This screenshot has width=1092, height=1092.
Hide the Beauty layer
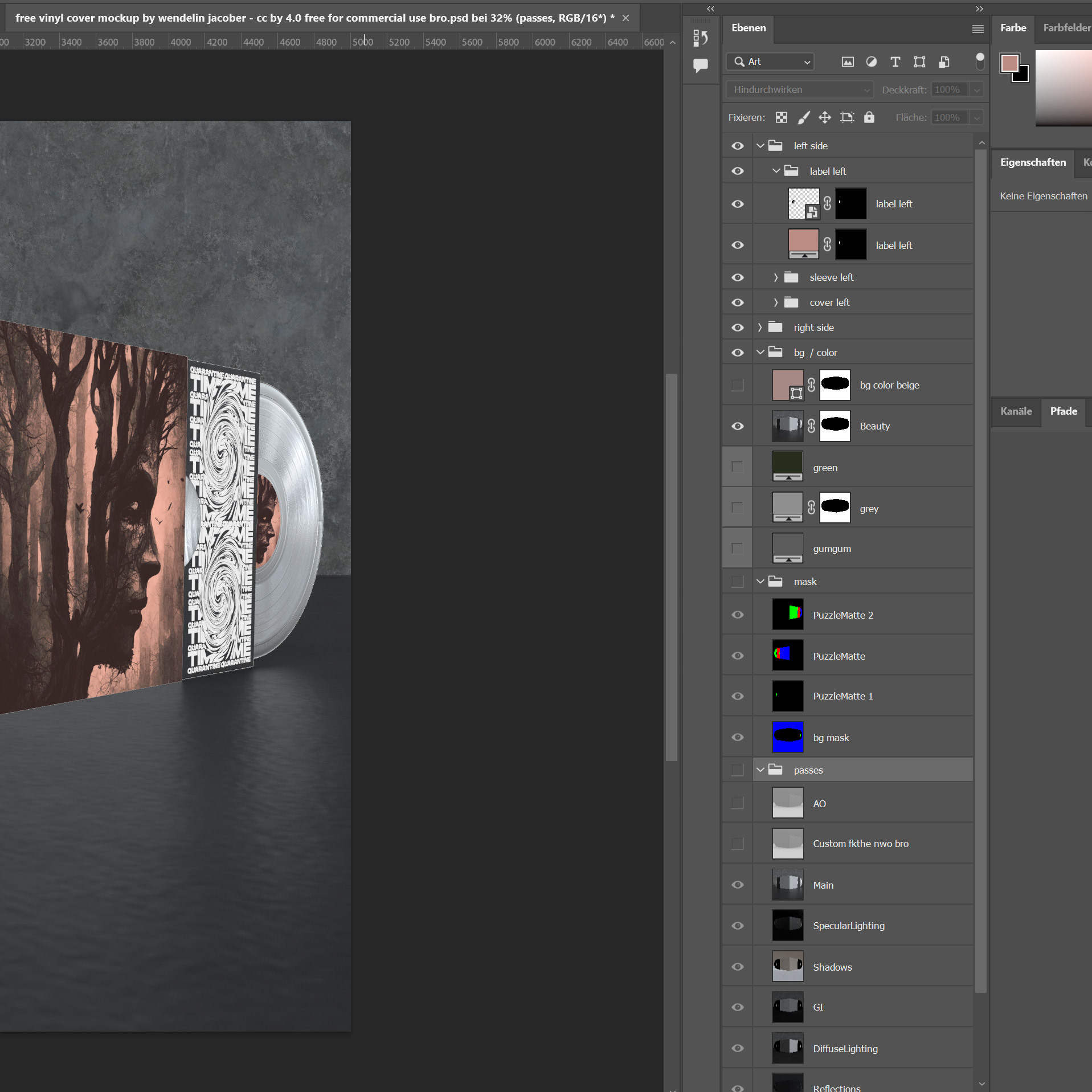click(737, 426)
